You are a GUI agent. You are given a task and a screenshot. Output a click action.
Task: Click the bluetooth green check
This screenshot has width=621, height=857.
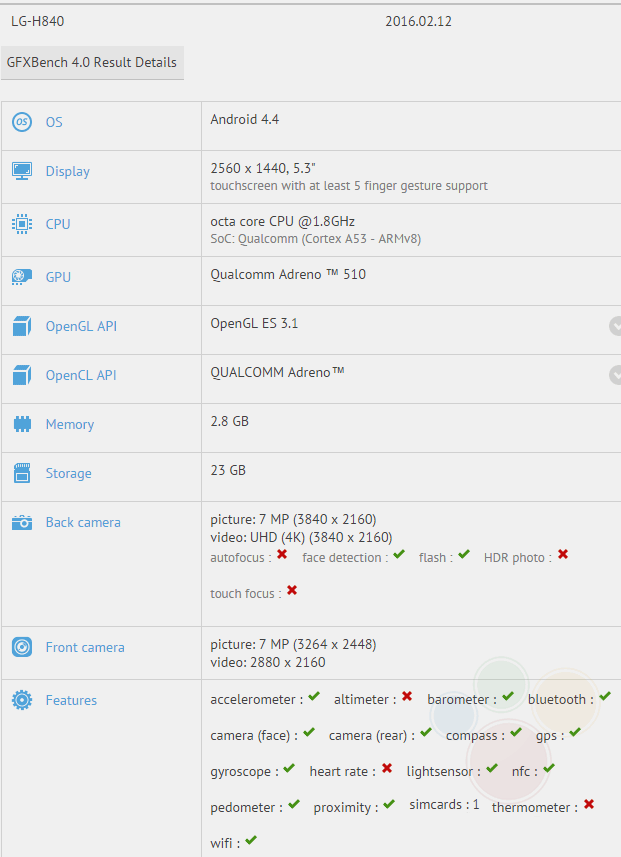point(605,696)
